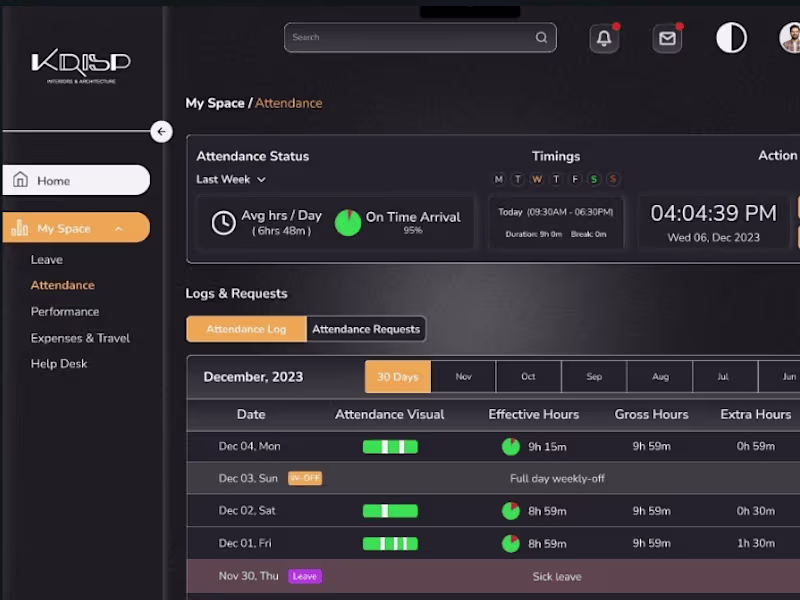Click On Time Arrival pie indicator
Image resolution: width=800 pixels, height=600 pixels.
pyautogui.click(x=348, y=223)
